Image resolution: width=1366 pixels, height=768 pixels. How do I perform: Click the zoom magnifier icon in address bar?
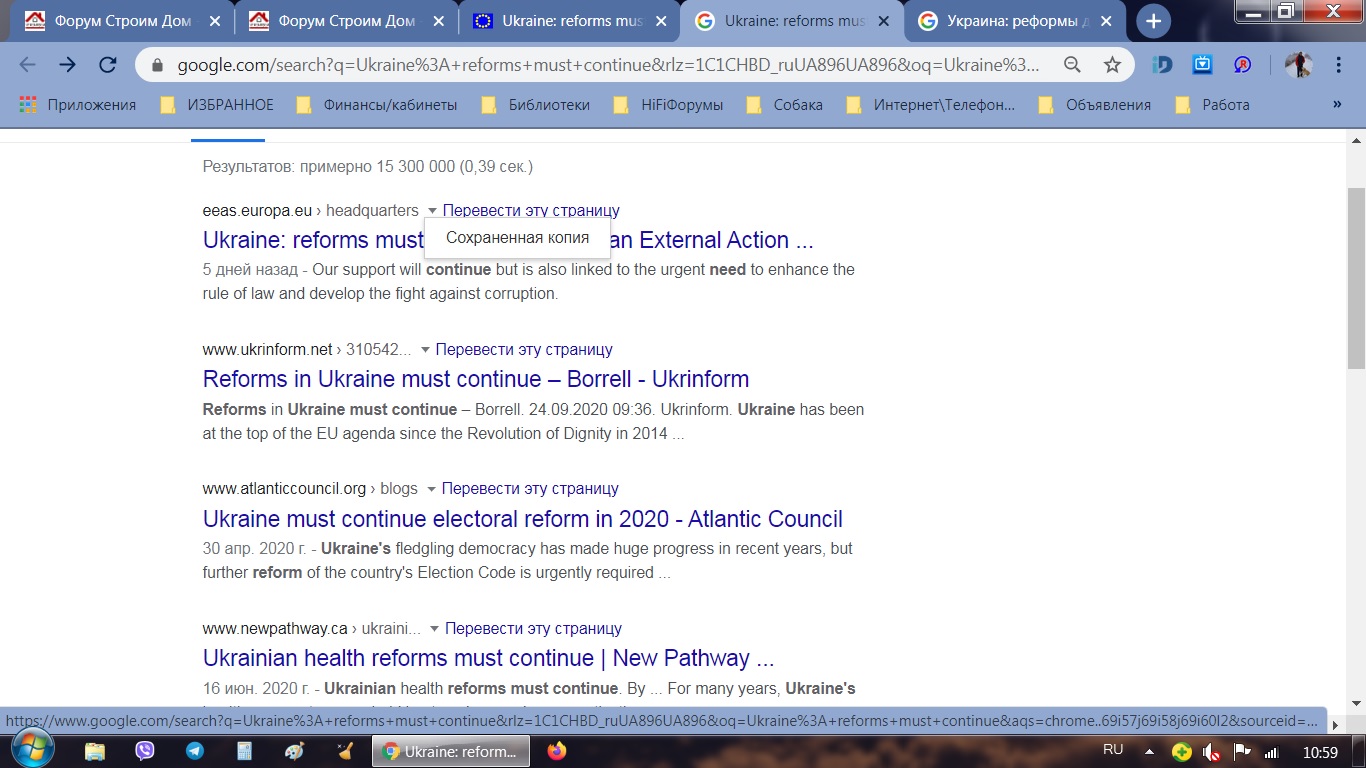tap(1072, 65)
